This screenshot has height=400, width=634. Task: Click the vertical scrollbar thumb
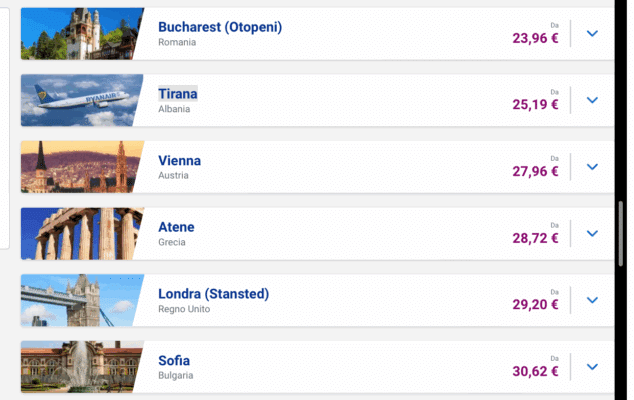pyautogui.click(x=621, y=230)
